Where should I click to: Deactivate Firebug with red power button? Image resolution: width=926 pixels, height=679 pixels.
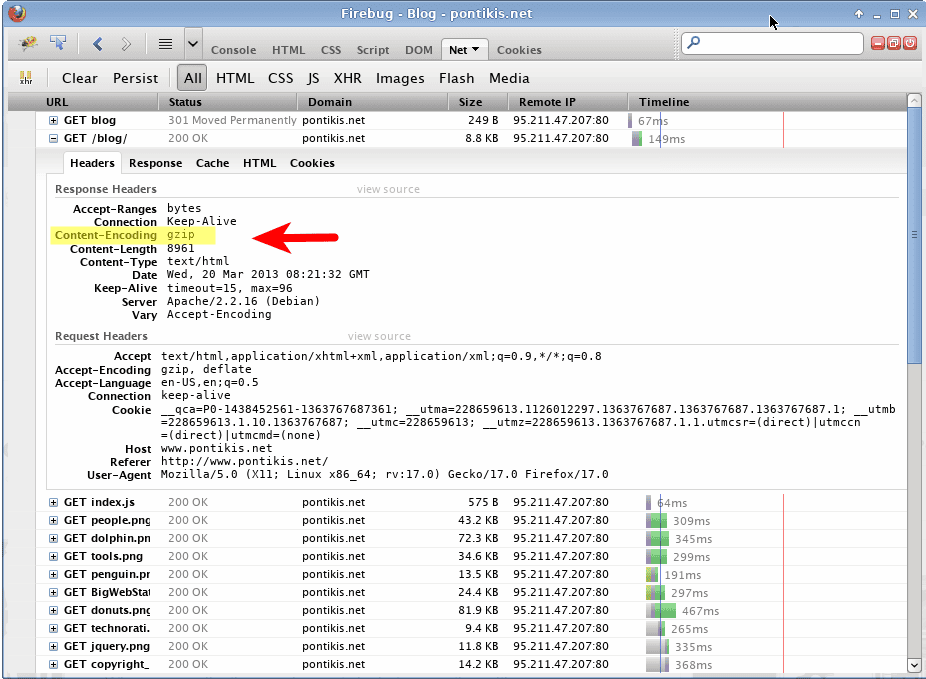coord(909,43)
